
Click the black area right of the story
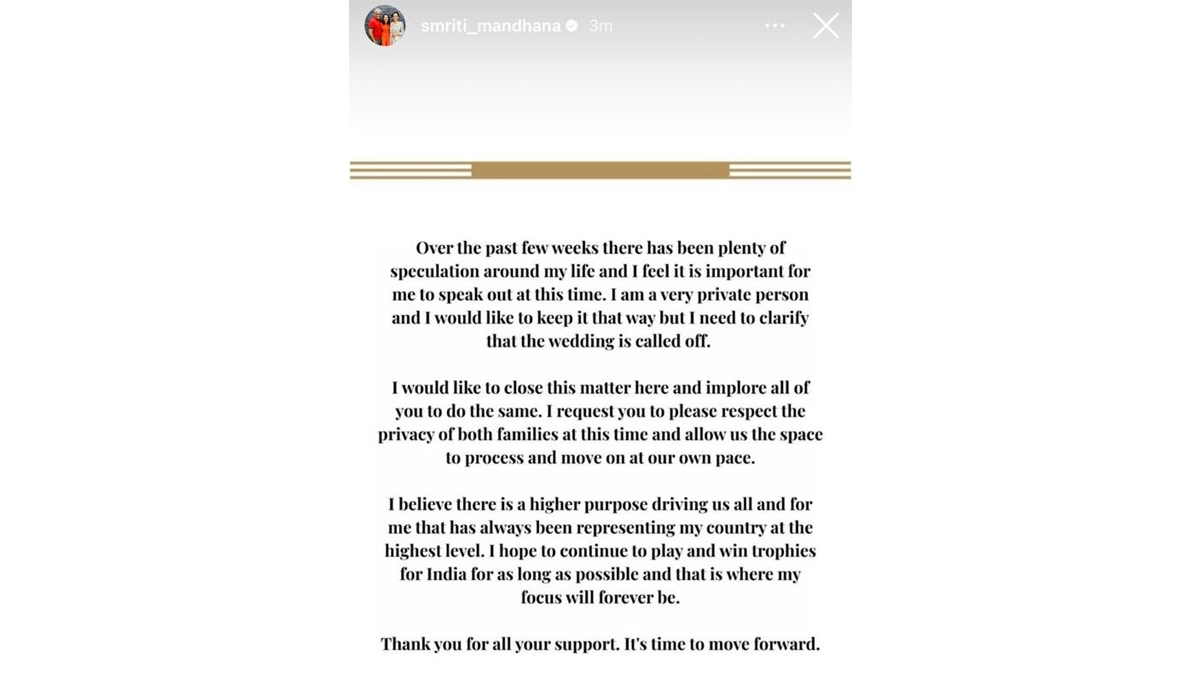[1025, 337]
